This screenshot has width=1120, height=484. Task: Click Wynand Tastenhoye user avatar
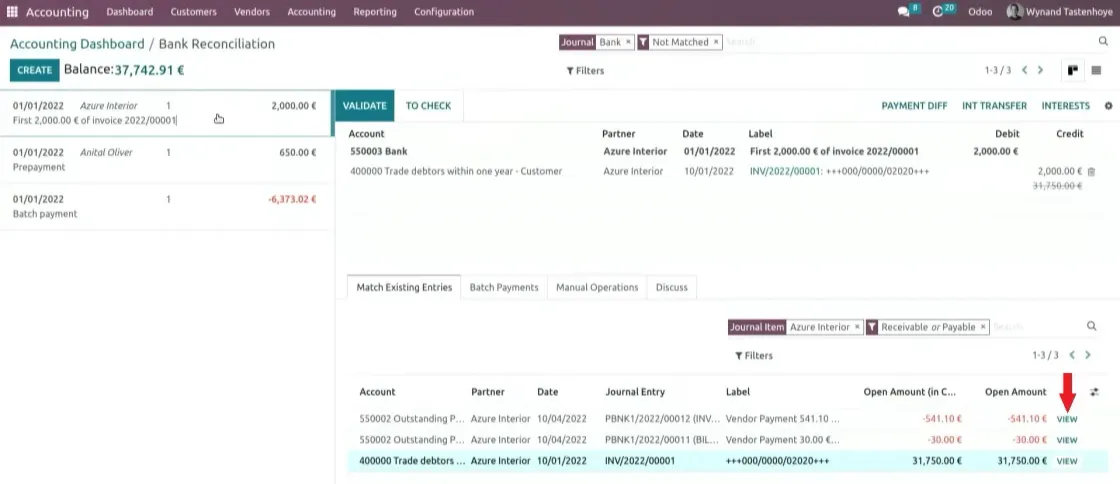tap(1014, 12)
